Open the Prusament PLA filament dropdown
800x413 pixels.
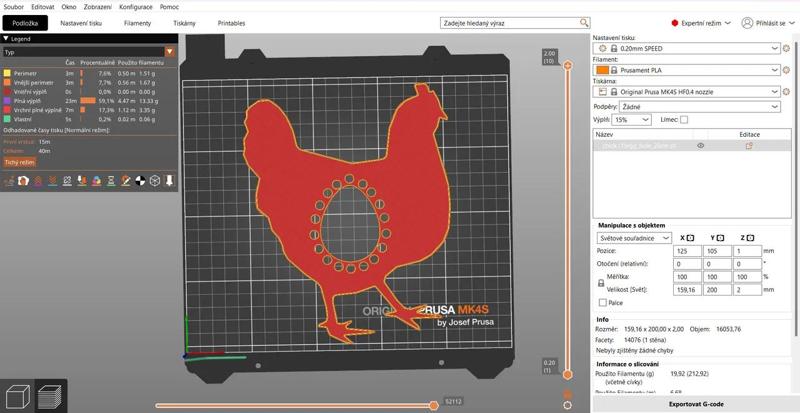(x=687, y=70)
